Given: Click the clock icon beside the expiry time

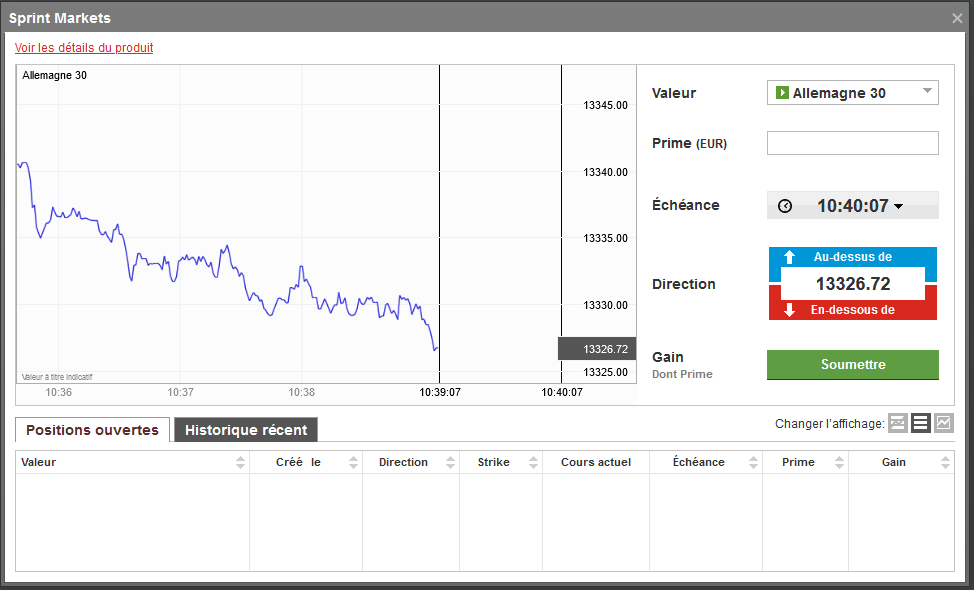Looking at the screenshot, I should click(x=785, y=206).
